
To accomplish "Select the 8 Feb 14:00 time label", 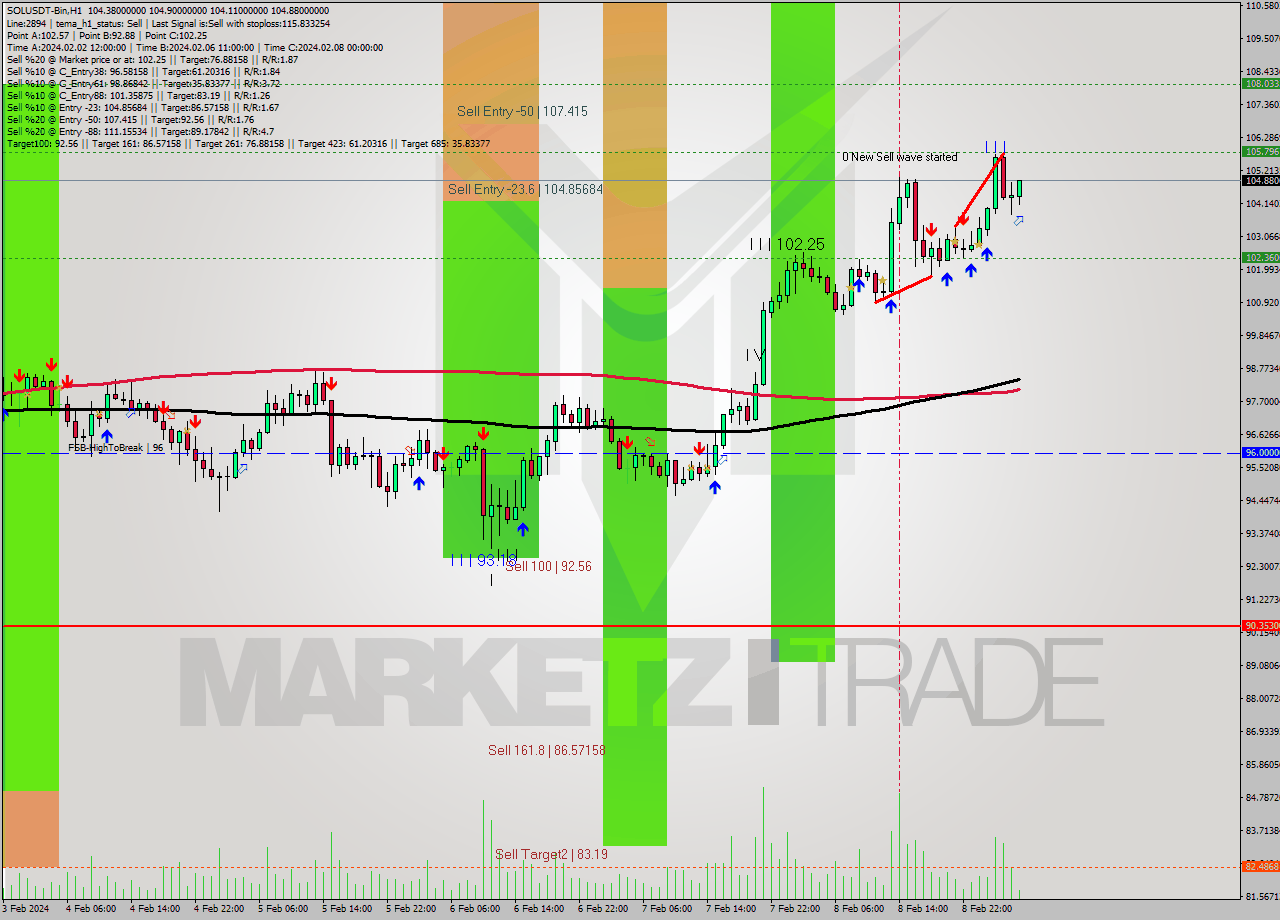I will pyautogui.click(x=923, y=909).
